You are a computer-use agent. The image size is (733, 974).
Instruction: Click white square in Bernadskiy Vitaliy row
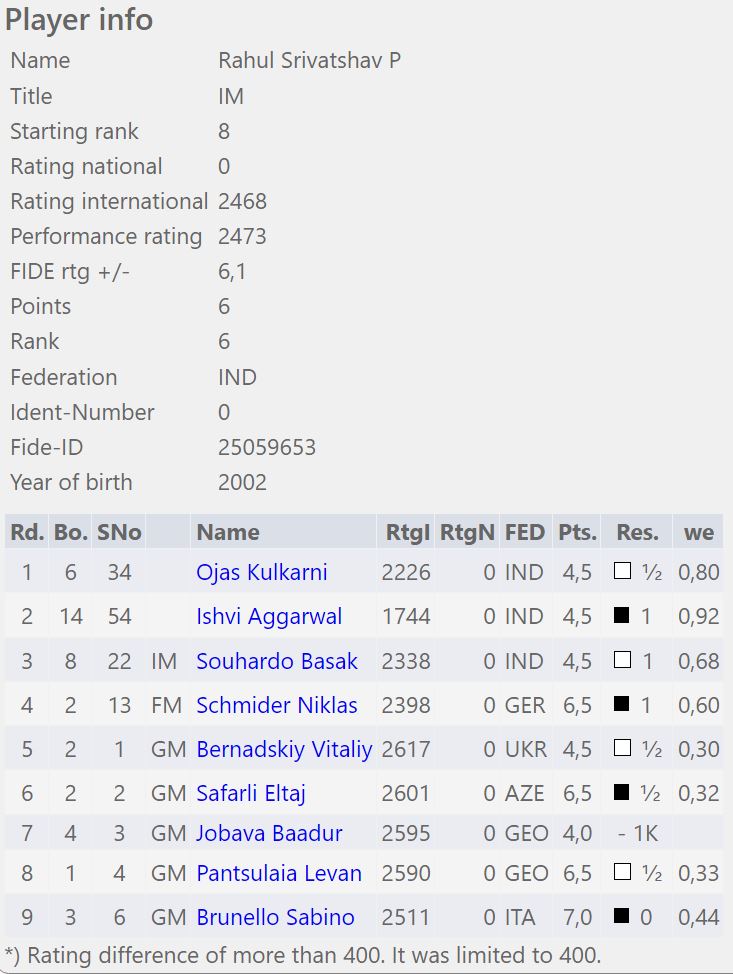(622, 749)
